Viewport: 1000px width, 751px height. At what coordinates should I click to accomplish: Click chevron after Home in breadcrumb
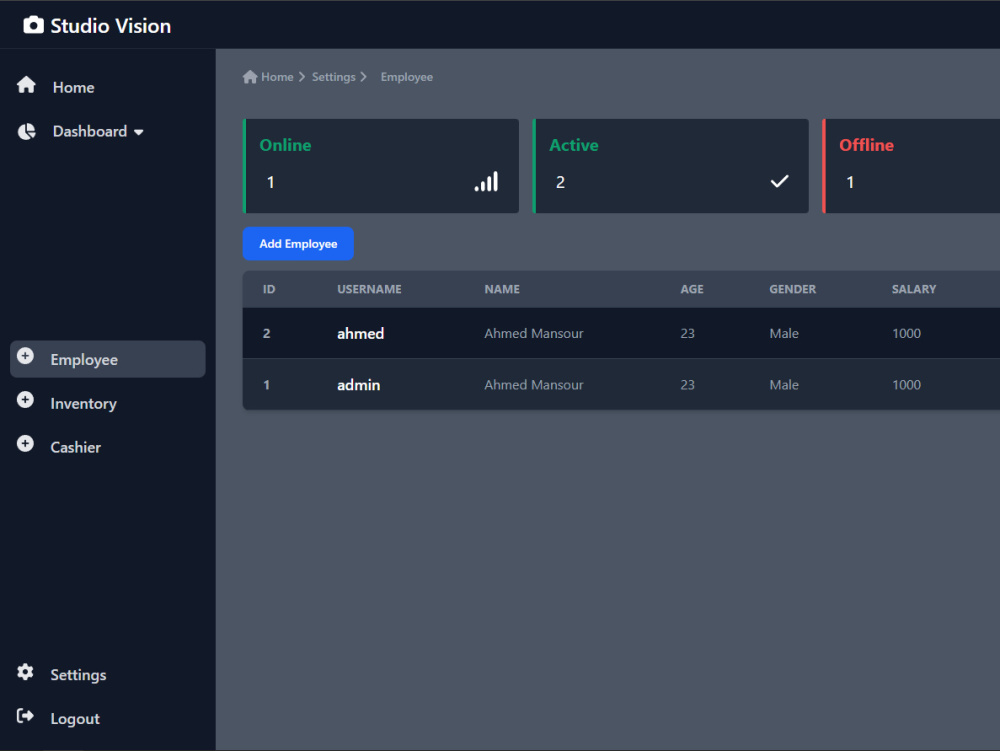tap(302, 77)
